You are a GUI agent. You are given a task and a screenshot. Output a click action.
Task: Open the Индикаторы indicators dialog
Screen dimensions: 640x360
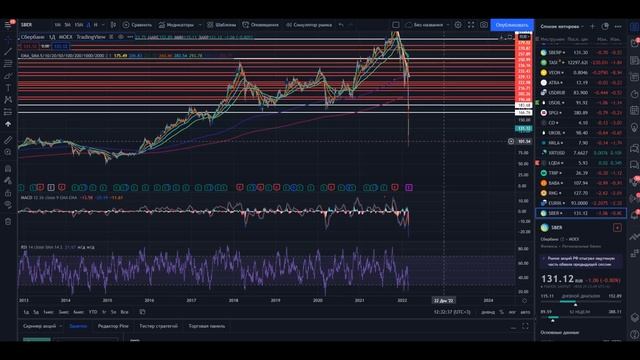[176, 25]
